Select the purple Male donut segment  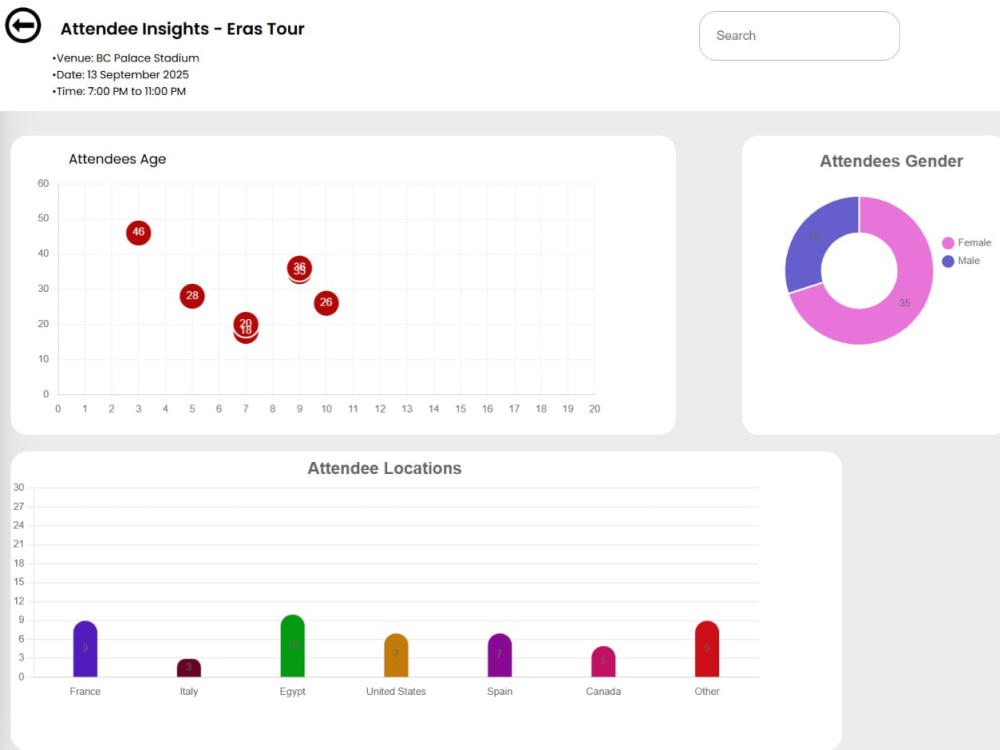click(x=813, y=239)
